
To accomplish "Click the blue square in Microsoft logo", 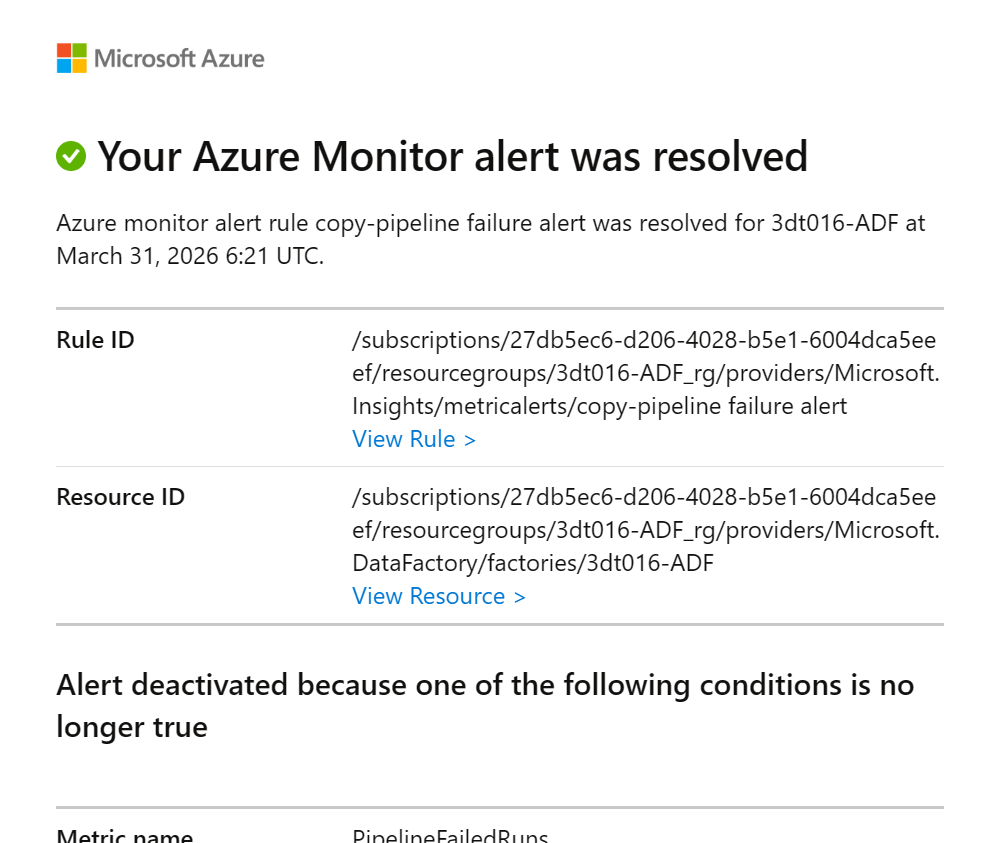I will point(64,66).
